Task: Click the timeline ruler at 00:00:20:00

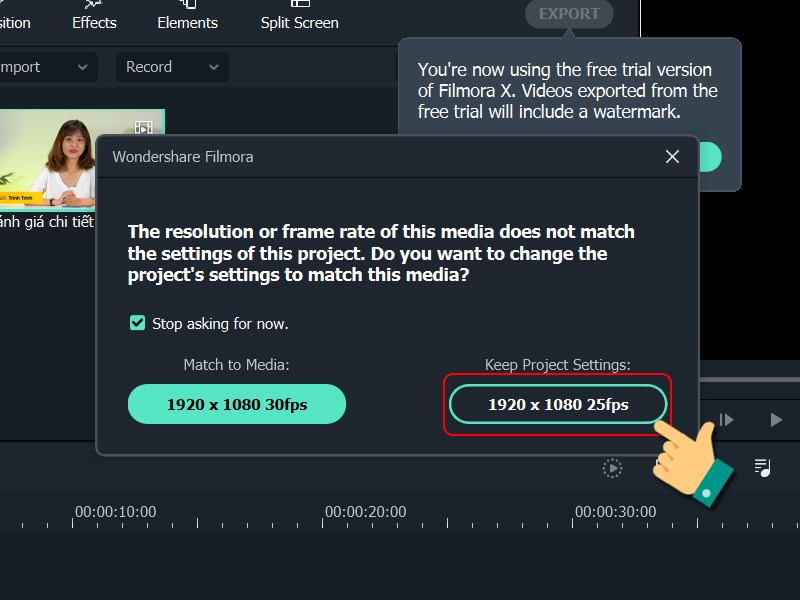Action: click(363, 511)
